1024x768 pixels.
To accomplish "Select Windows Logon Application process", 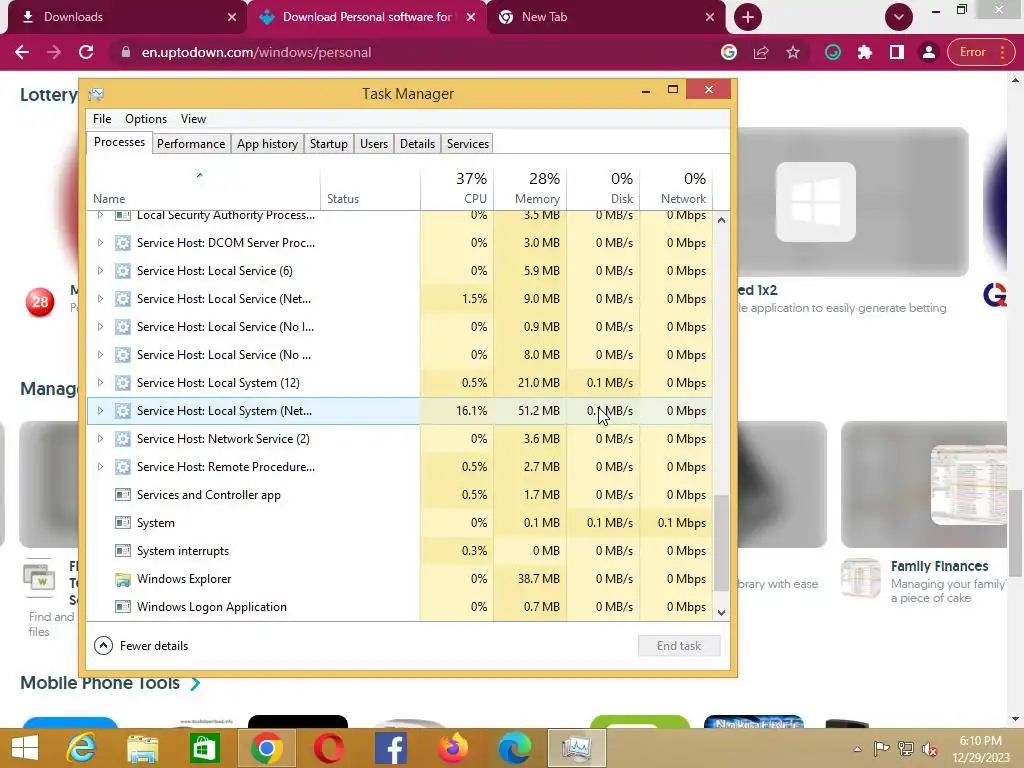I will (400, 607).
